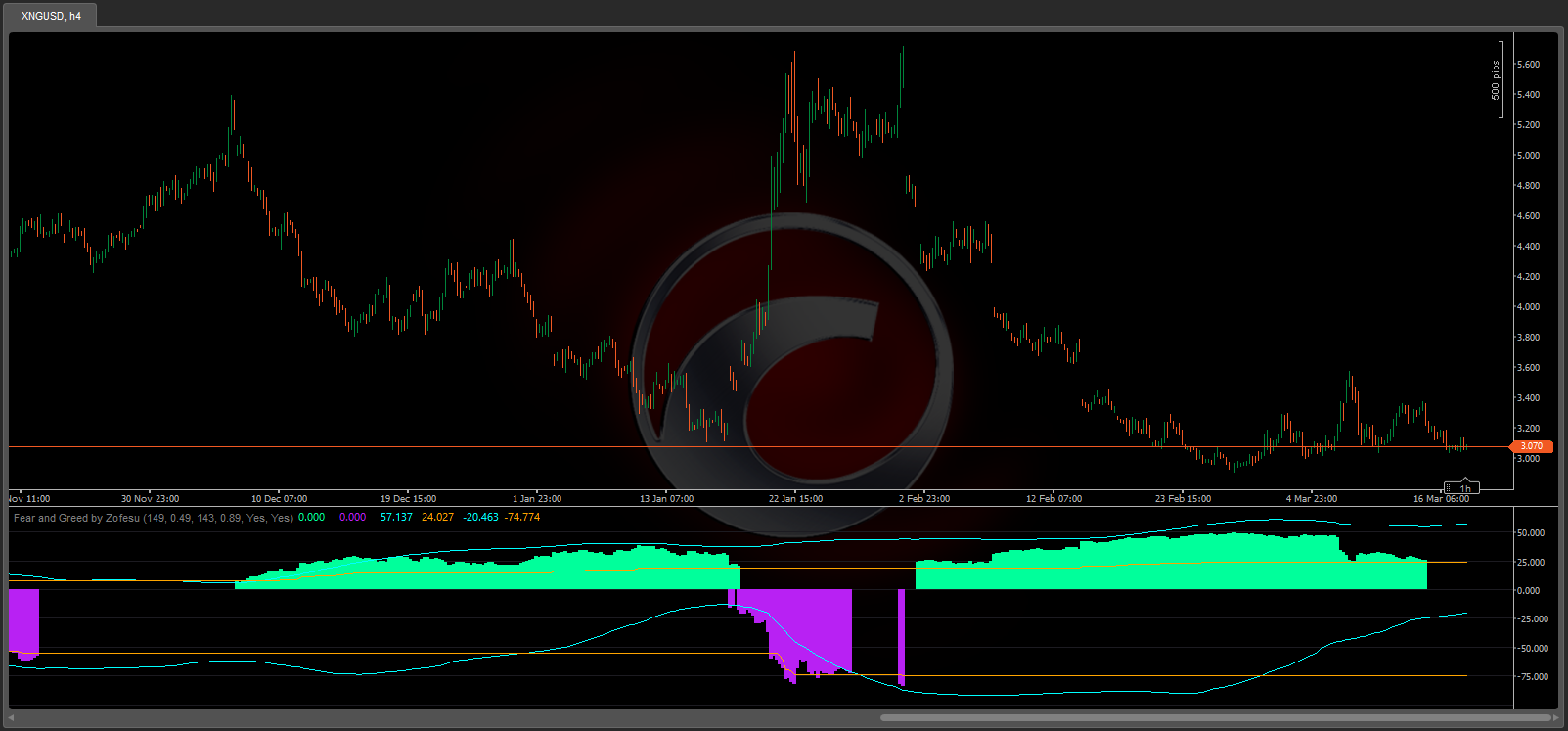Viewport: 1568px width, 731px height.
Task: Click the right arrow of the horizontal scrollbar
Action: point(1556,718)
